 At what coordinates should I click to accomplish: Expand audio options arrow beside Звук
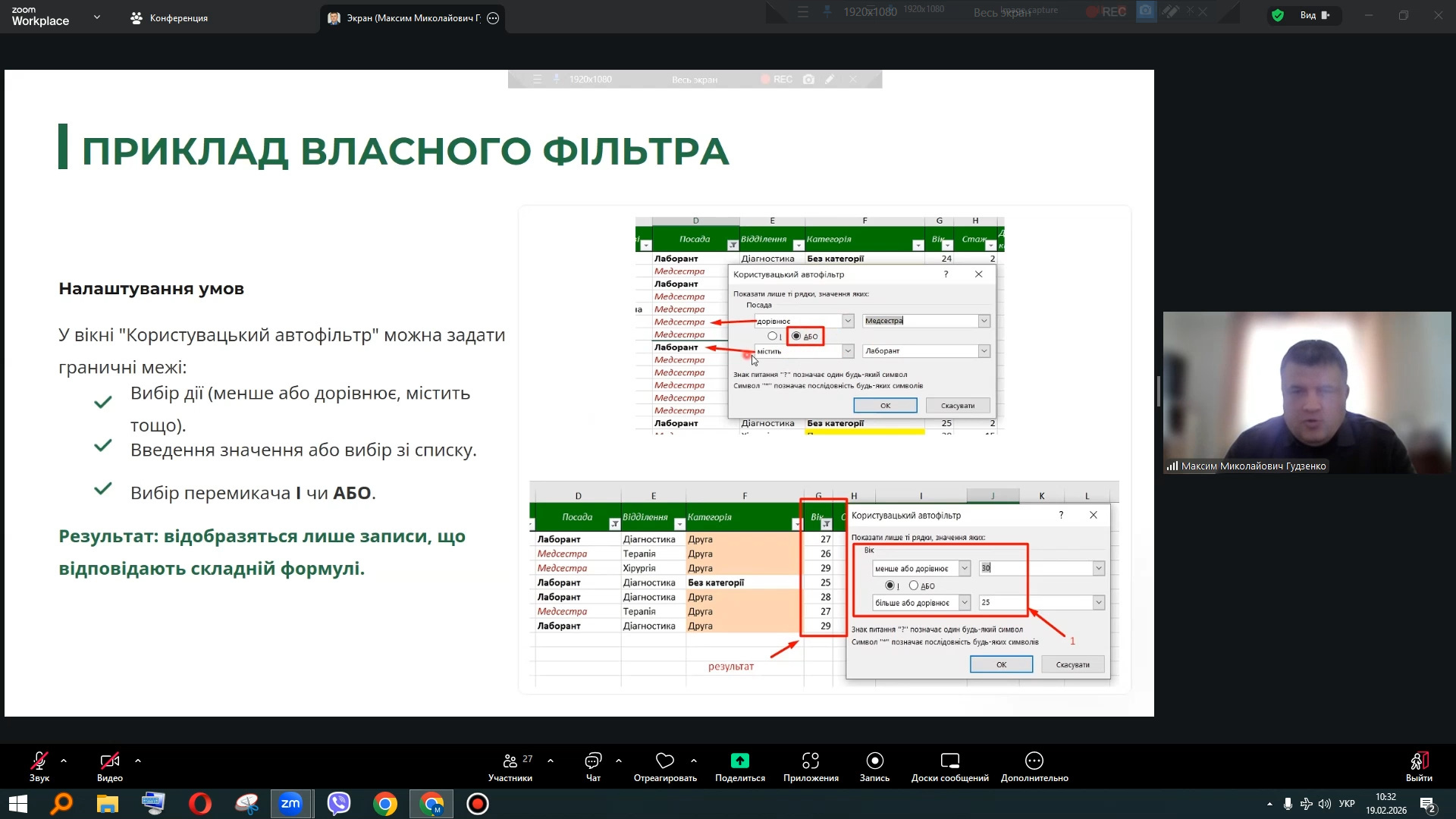click(64, 761)
